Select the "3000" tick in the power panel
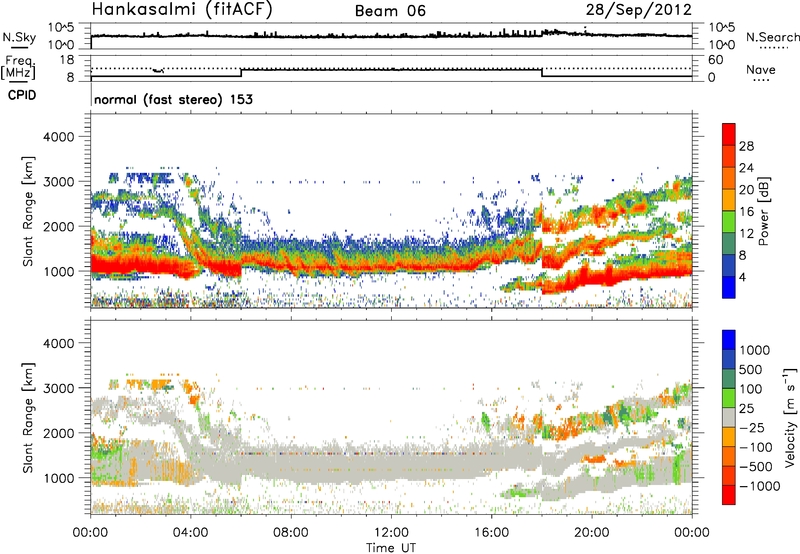800x554 pixels. [61, 182]
